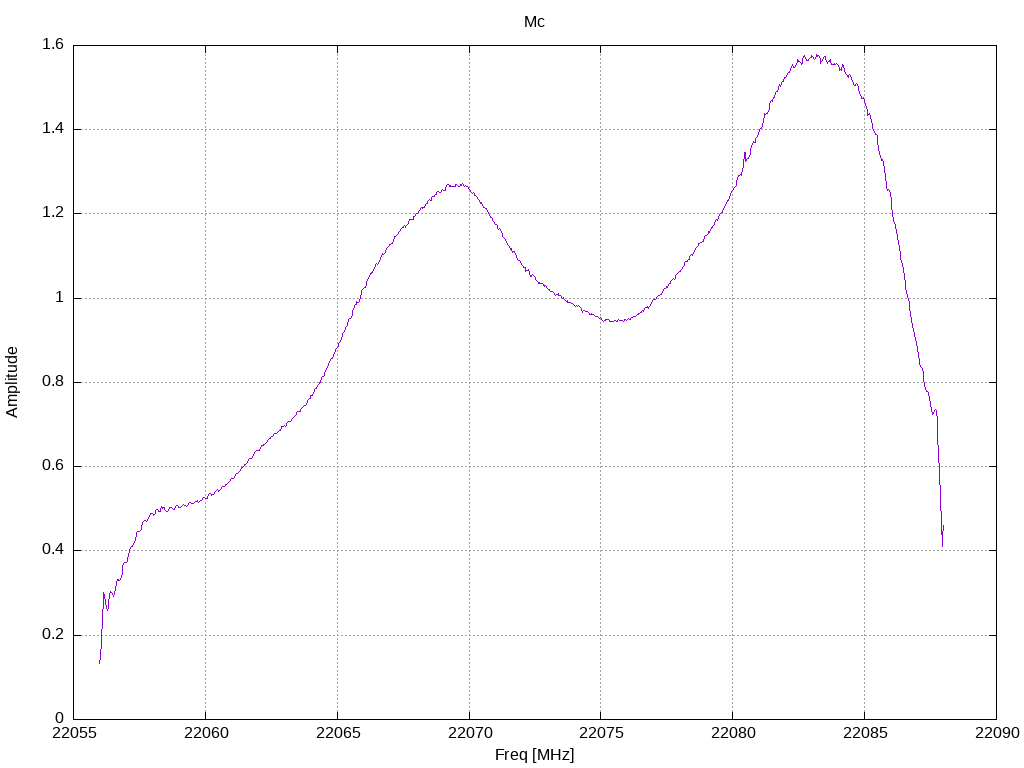Screen dimensions: 1024x768
Task: Click x-axis tick label 22075
Action: coord(601,733)
